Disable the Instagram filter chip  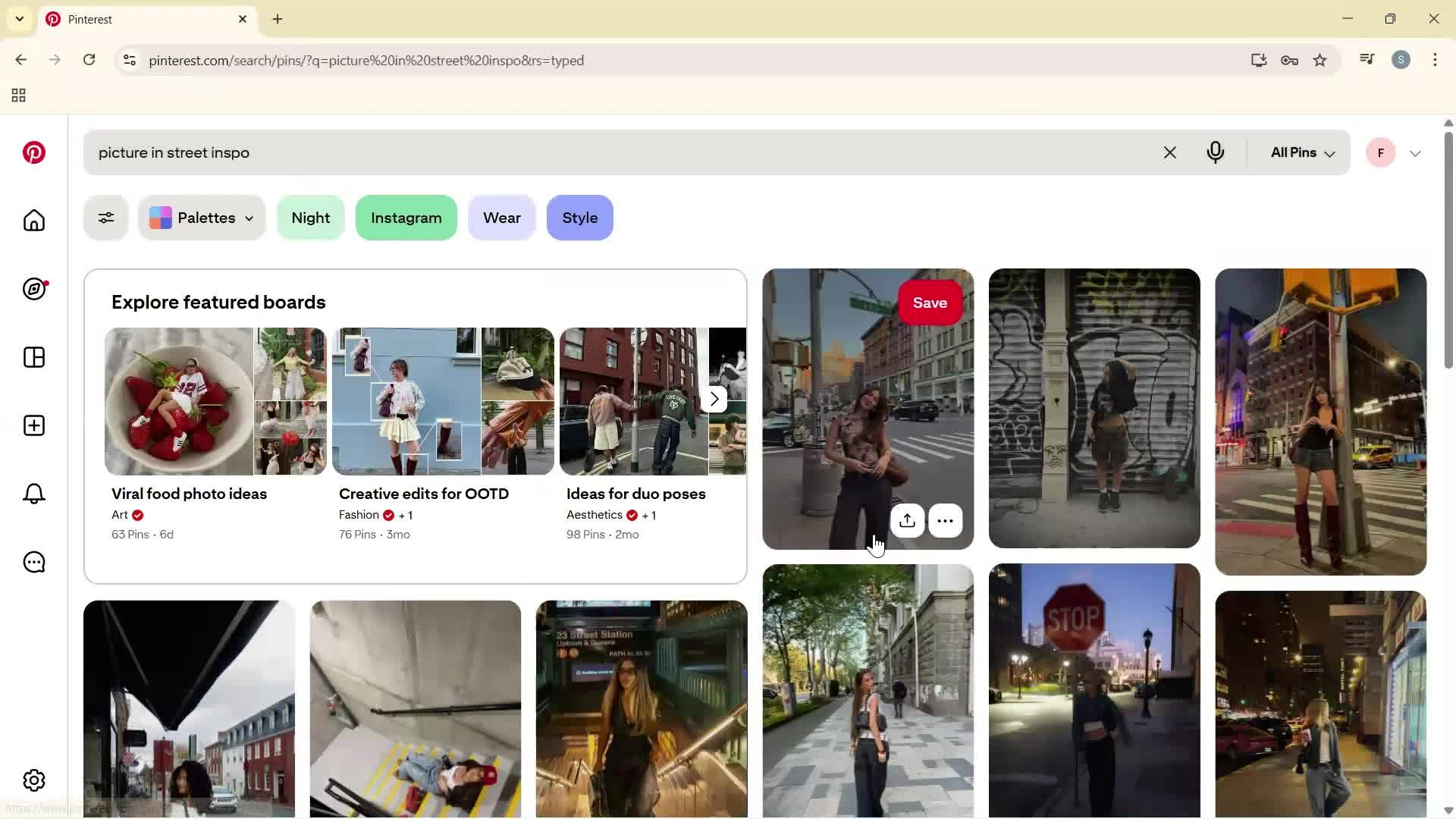tap(406, 218)
